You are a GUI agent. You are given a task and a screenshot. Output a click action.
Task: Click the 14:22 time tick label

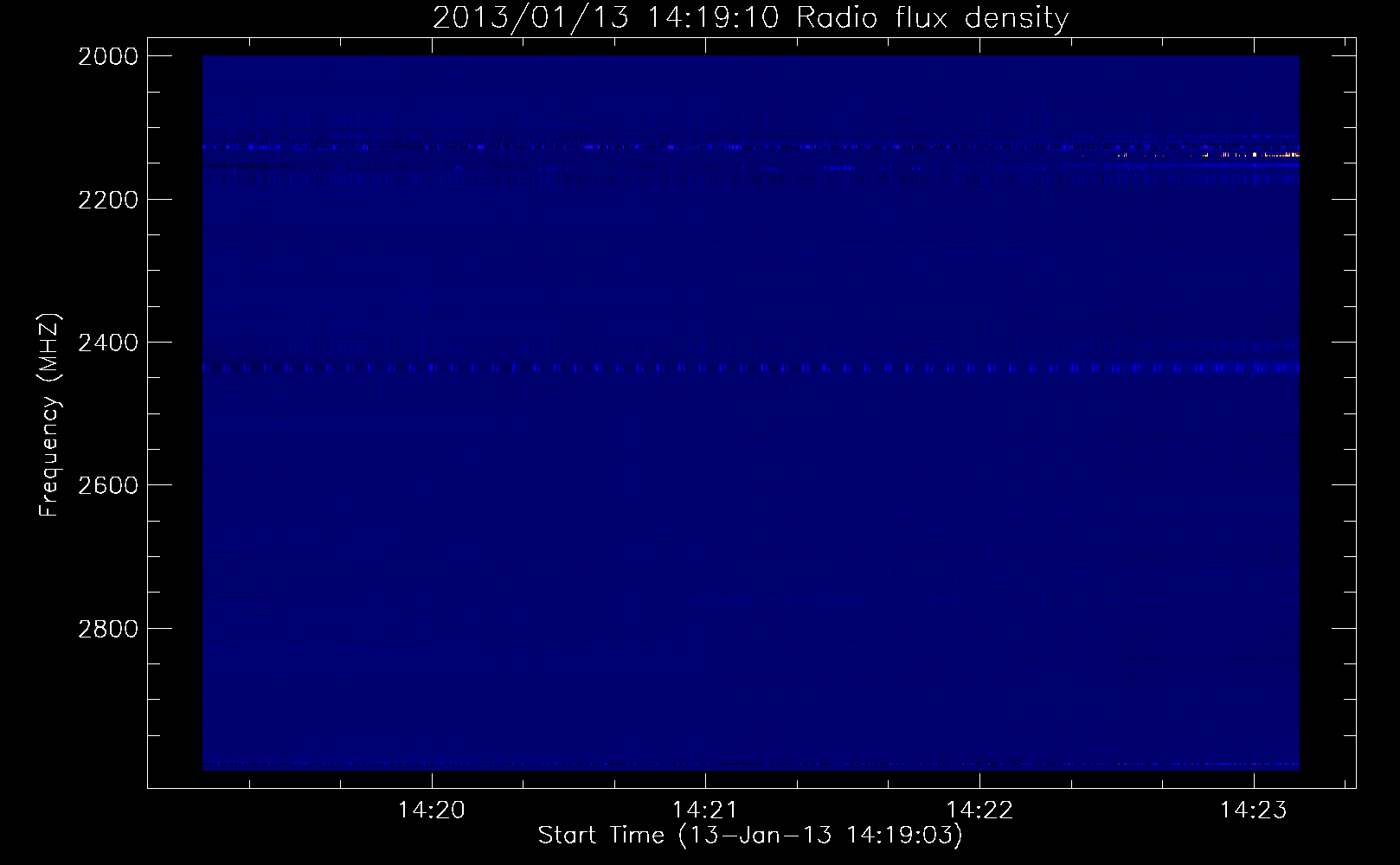(979, 811)
